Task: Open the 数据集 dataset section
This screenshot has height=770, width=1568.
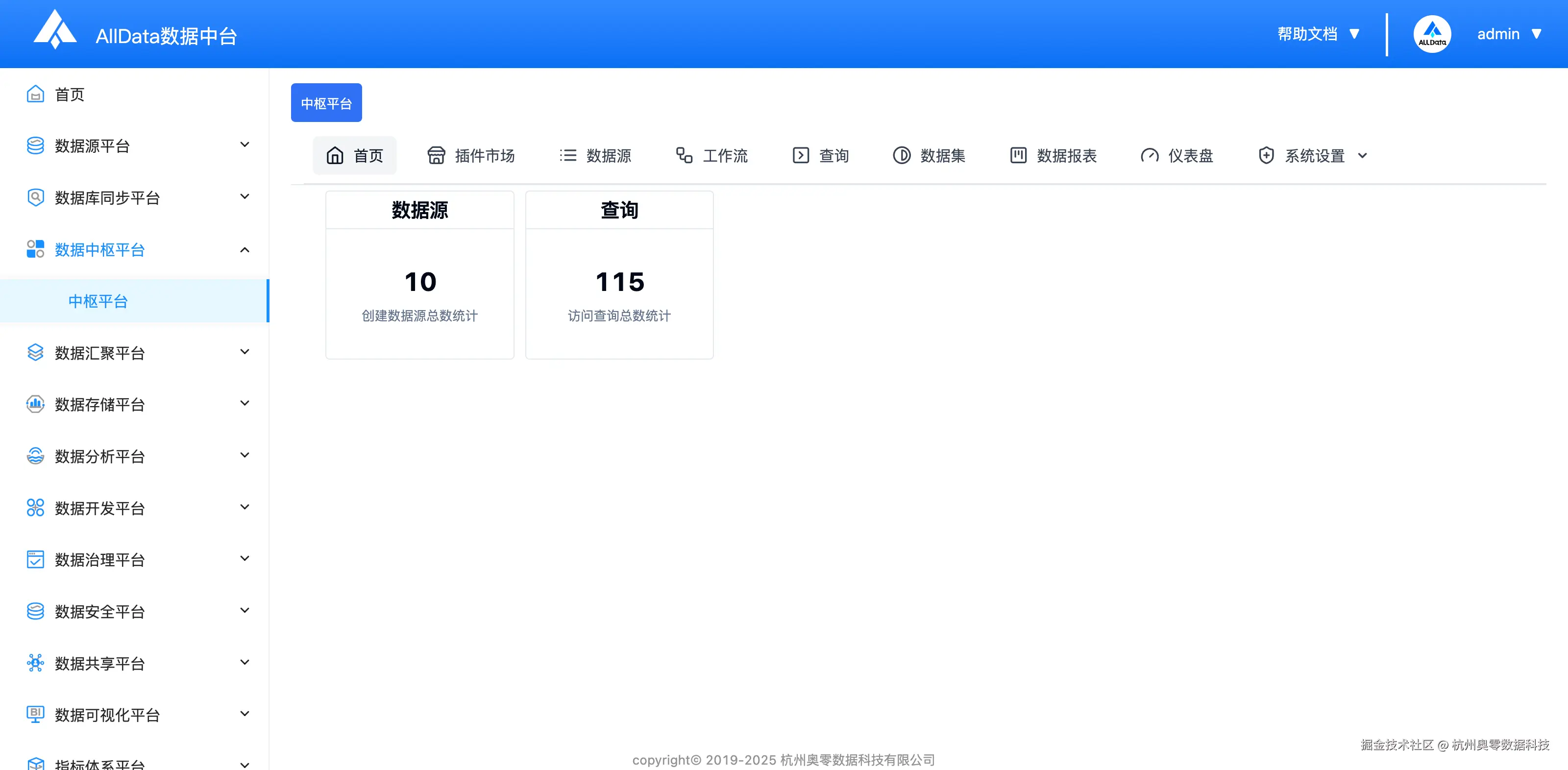Action: click(929, 155)
